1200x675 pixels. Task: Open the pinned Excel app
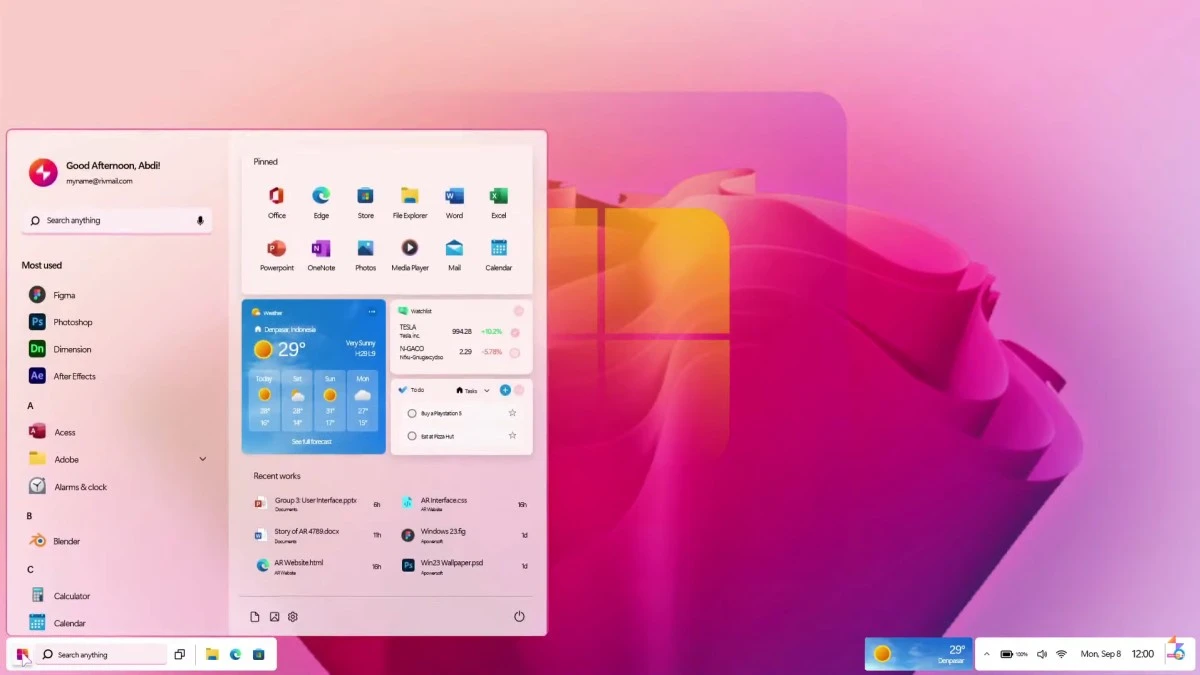(498, 196)
